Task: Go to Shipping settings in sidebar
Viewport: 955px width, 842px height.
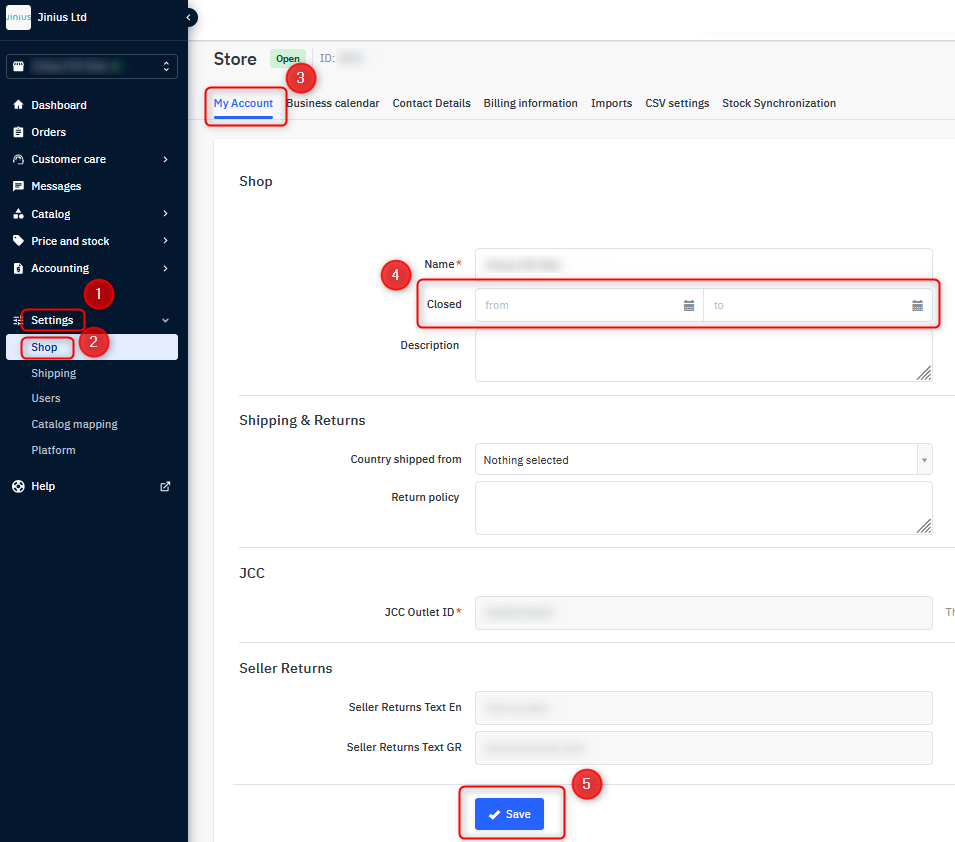Action: tap(53, 373)
